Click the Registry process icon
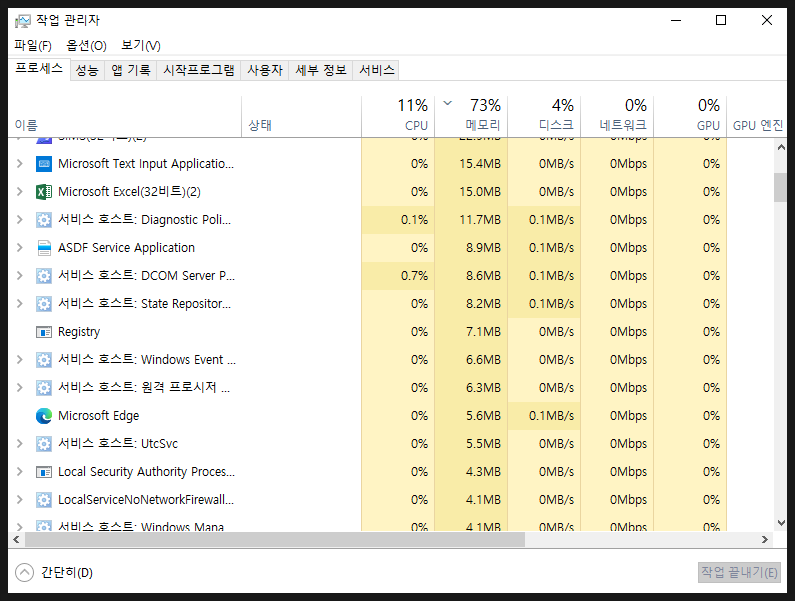795x601 pixels. click(44, 332)
